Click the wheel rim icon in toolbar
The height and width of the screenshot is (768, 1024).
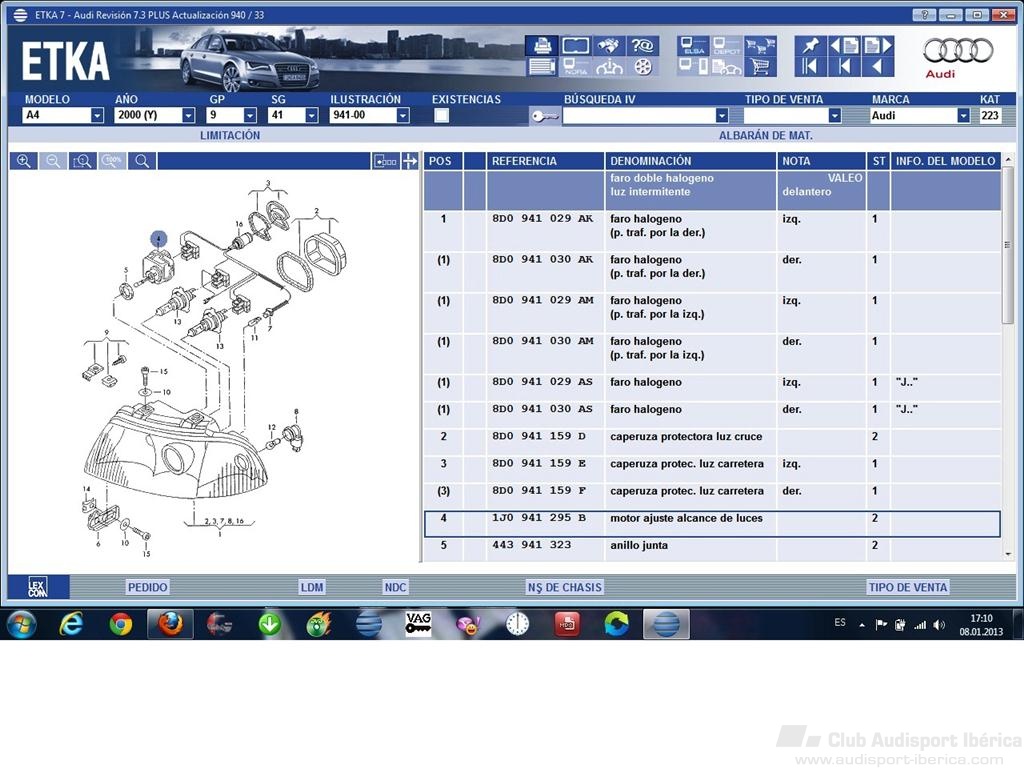click(643, 67)
